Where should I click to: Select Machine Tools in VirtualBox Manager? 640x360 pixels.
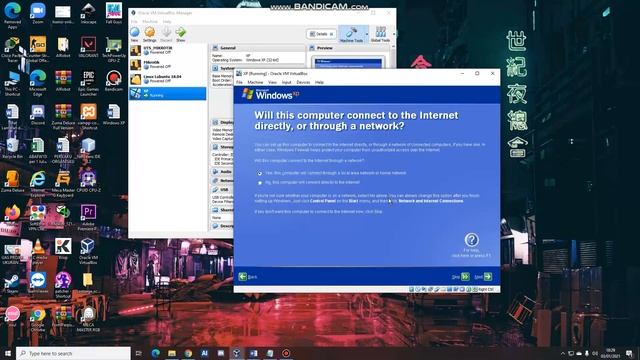click(351, 34)
